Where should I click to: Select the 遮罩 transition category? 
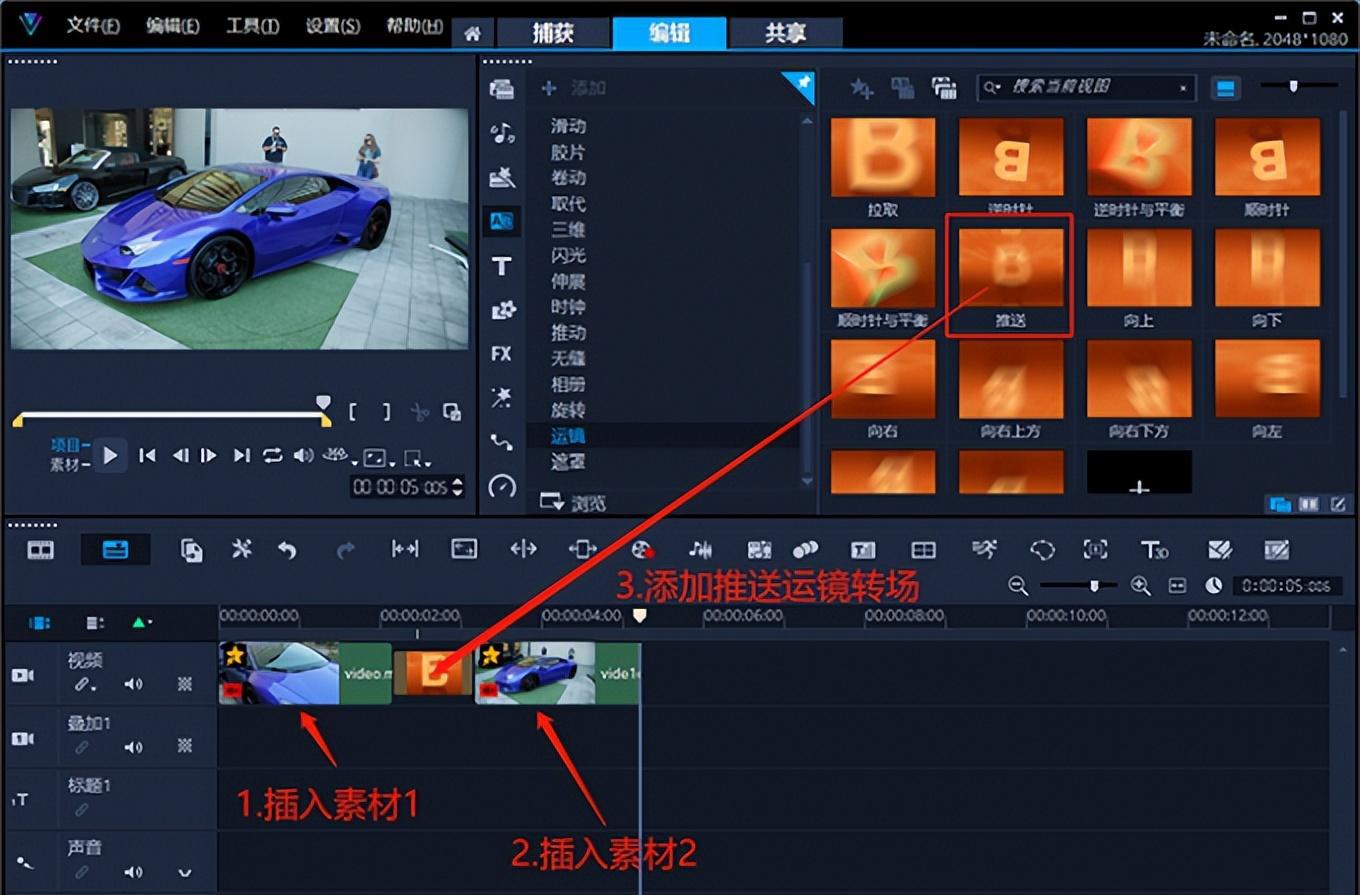click(568, 462)
